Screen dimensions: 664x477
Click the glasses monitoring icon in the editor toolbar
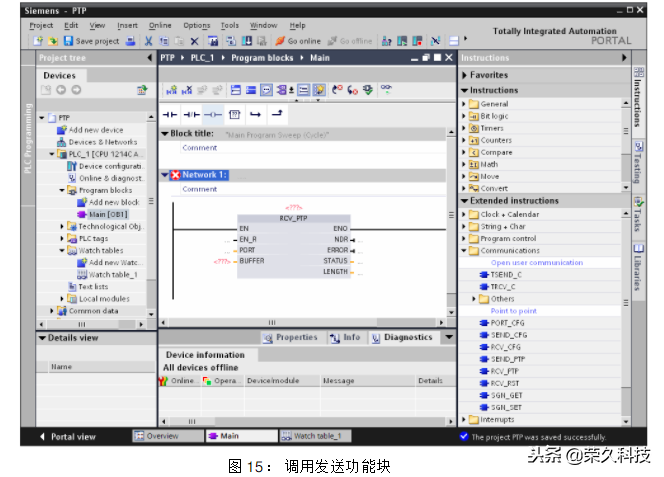pyautogui.click(x=386, y=89)
